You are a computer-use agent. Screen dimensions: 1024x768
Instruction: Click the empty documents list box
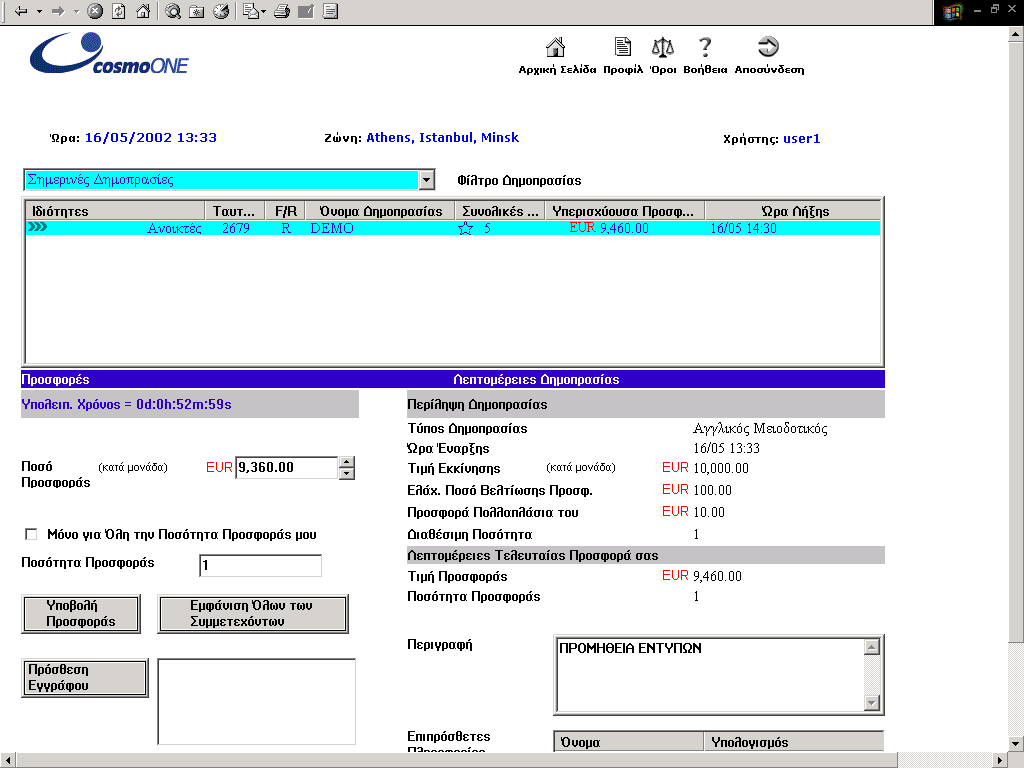257,701
